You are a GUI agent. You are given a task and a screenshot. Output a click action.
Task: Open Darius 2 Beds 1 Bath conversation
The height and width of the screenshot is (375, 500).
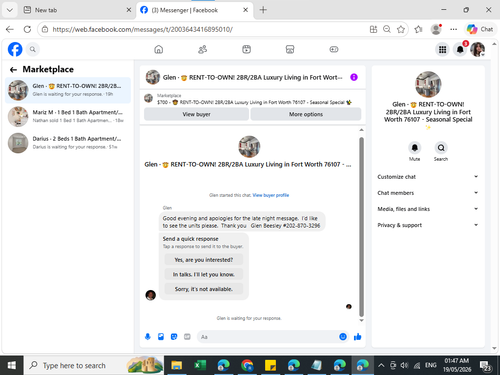pyautogui.click(x=68, y=143)
